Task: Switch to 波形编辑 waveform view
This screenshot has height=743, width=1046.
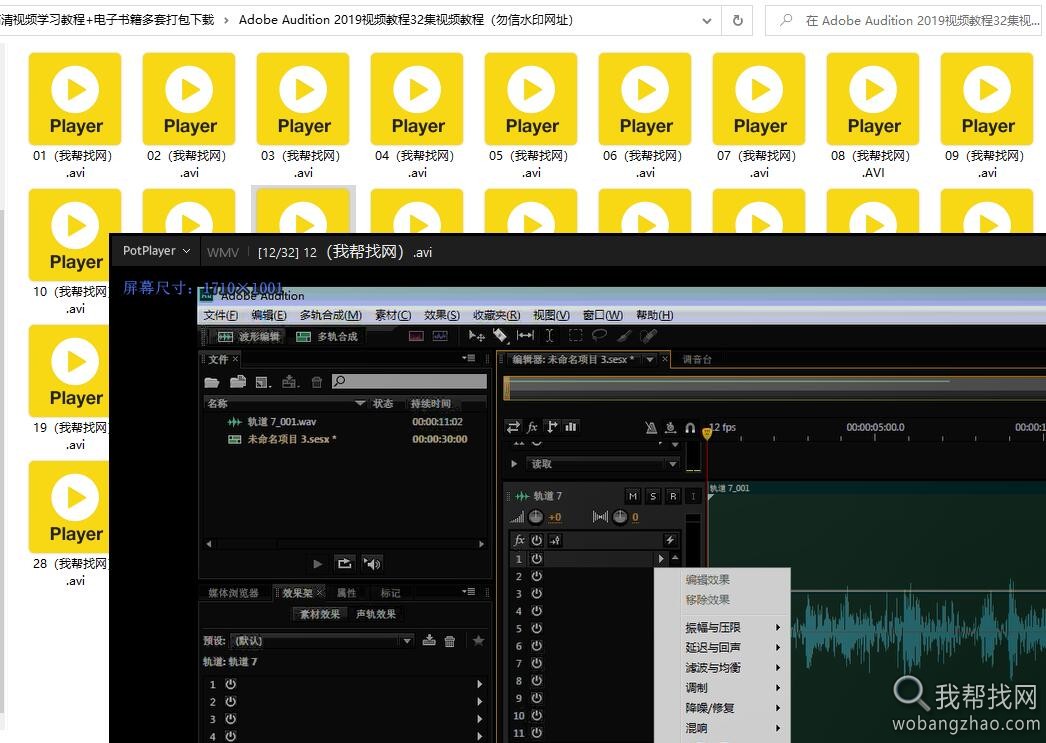Action: [249, 336]
